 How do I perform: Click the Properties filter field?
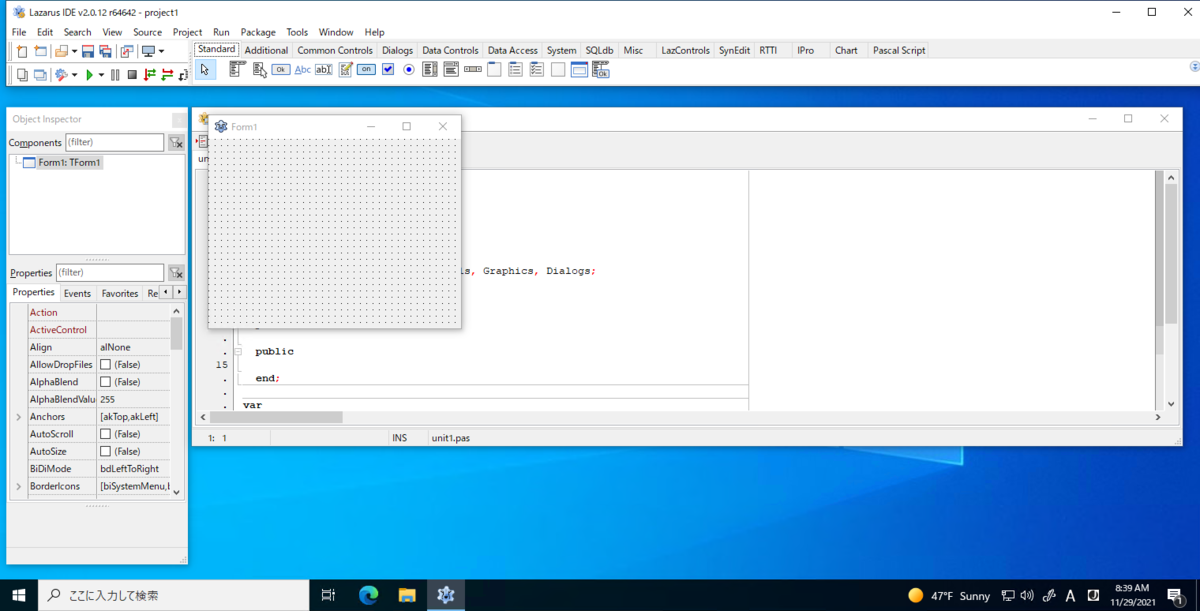(x=110, y=273)
